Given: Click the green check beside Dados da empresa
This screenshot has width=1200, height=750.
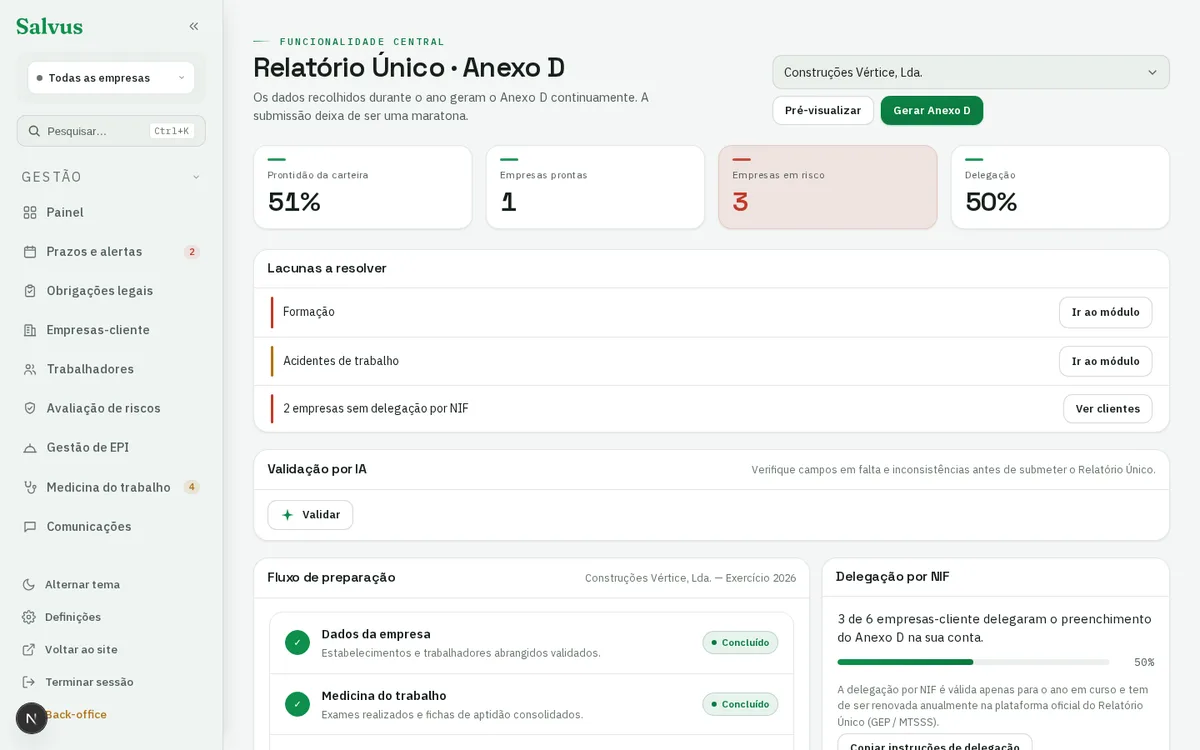Looking at the screenshot, I should (x=297, y=643).
